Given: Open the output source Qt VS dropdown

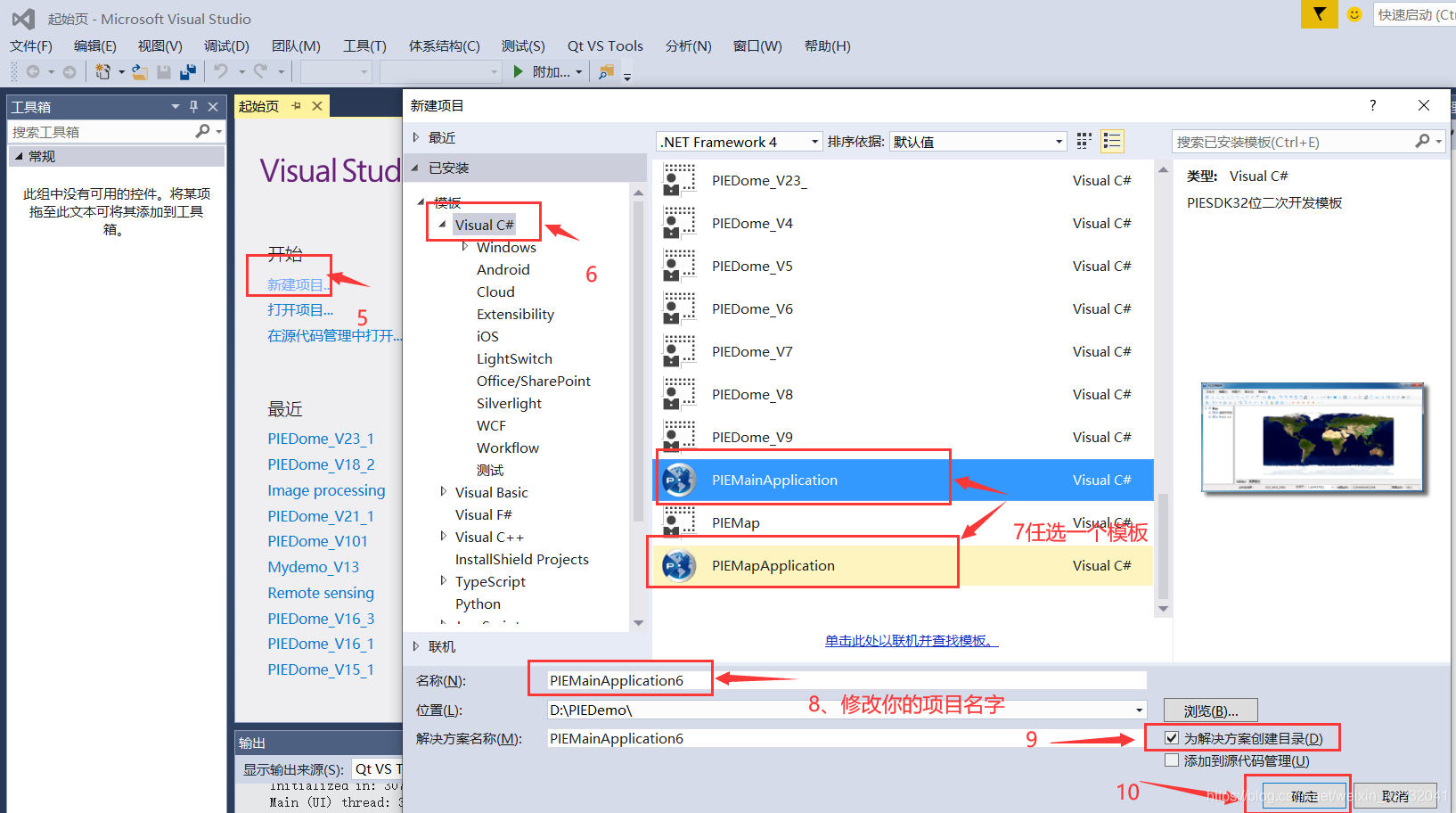Looking at the screenshot, I should [x=378, y=768].
